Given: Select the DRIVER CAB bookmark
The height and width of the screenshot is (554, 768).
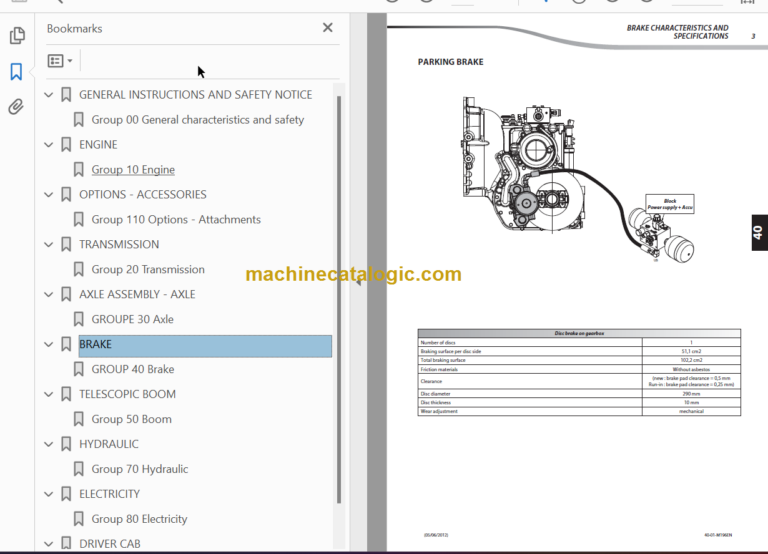Looking at the screenshot, I should 110,544.
